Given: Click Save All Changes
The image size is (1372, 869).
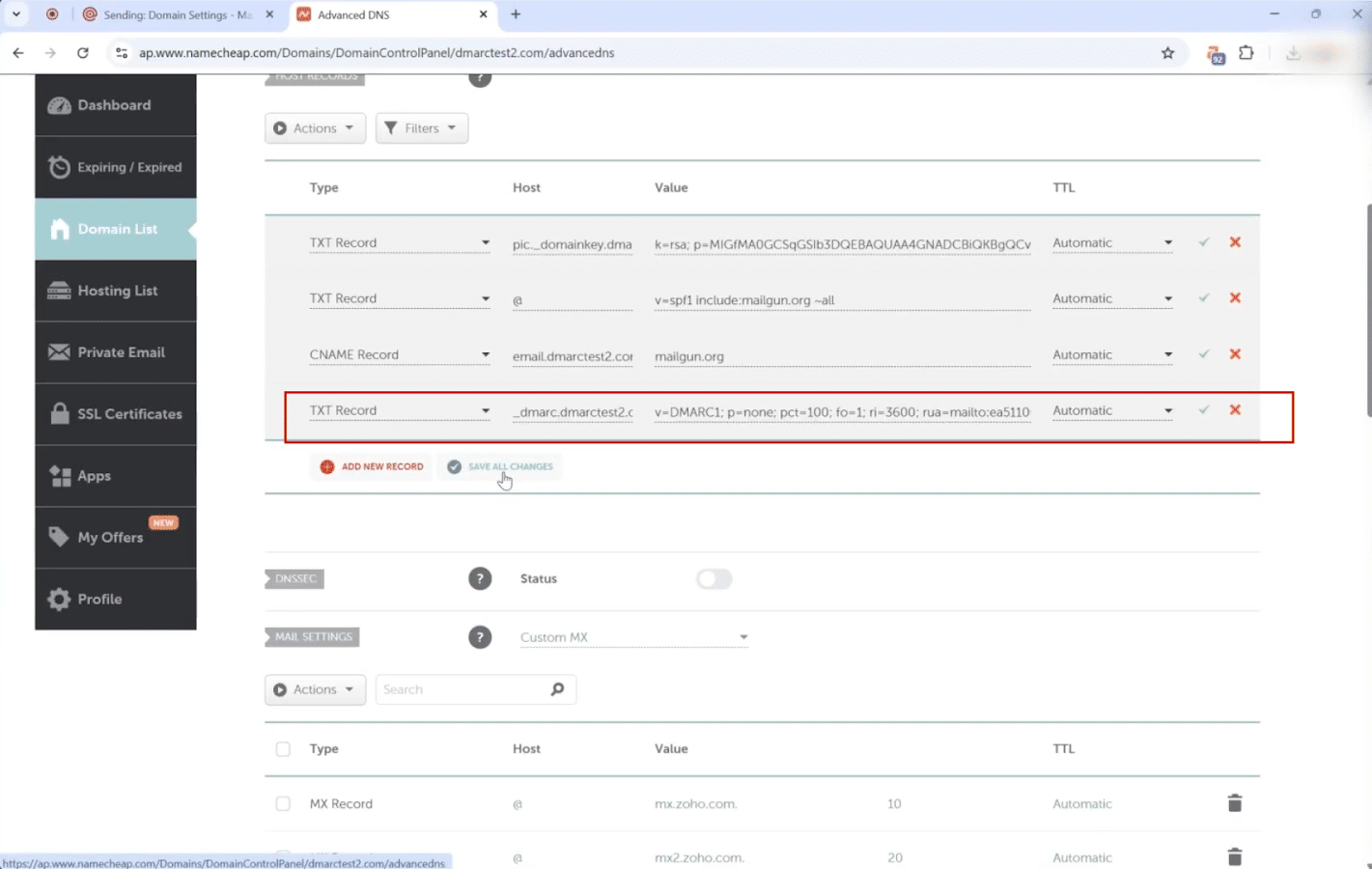Looking at the screenshot, I should coord(500,467).
